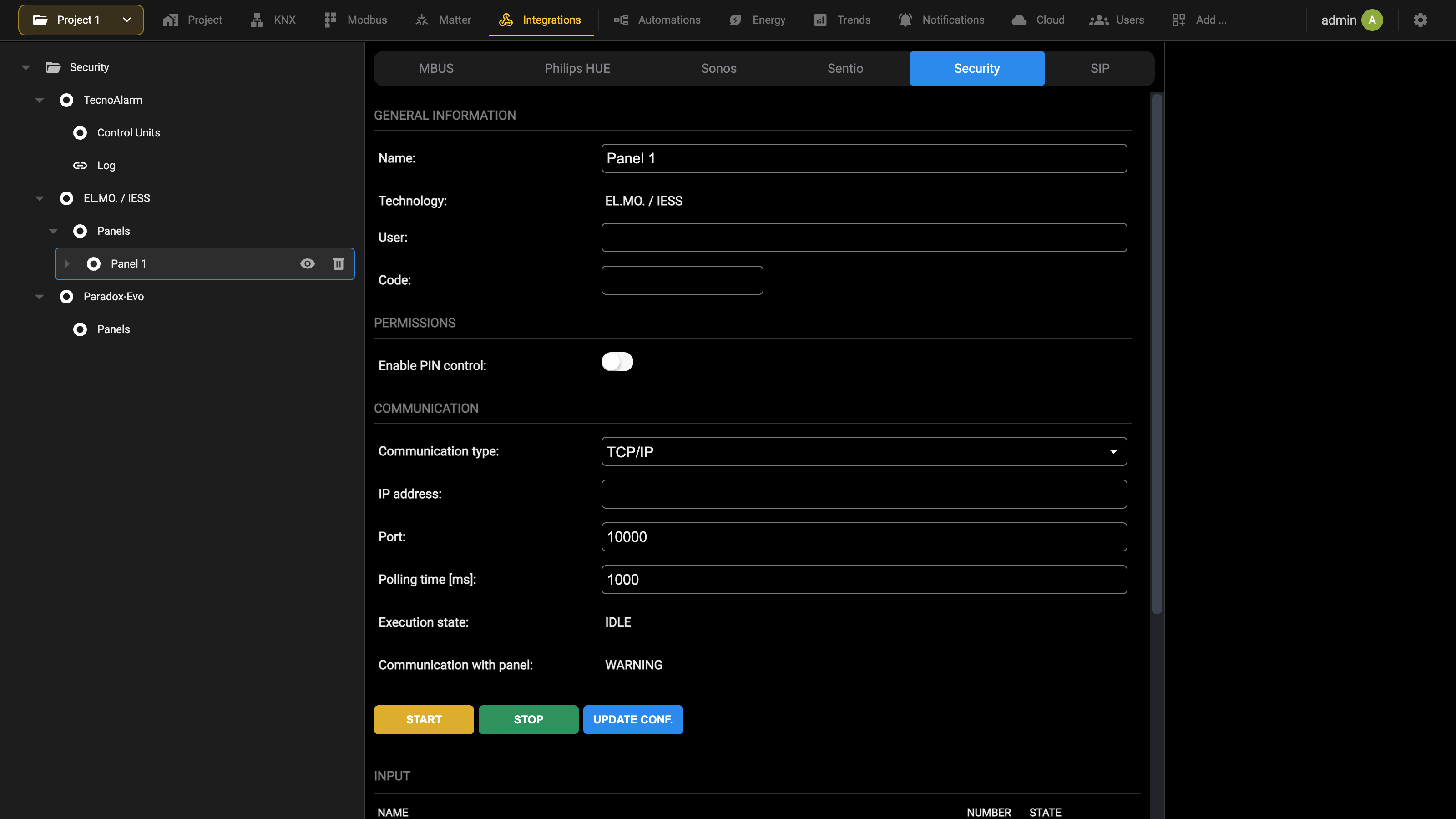Open the settings gear icon
The image size is (1456, 819).
pos(1421,20)
